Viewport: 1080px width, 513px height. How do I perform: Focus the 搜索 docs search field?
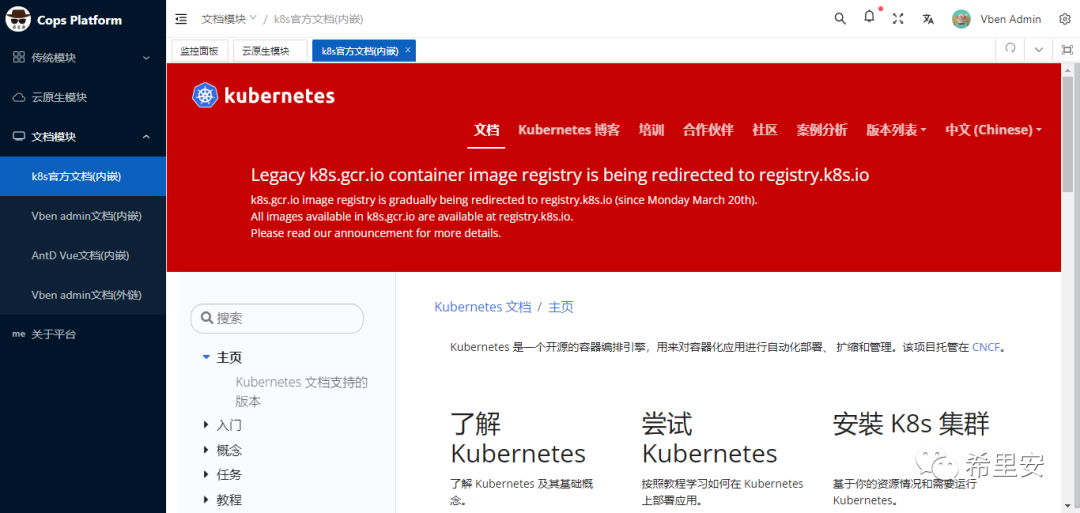pyautogui.click(x=277, y=318)
